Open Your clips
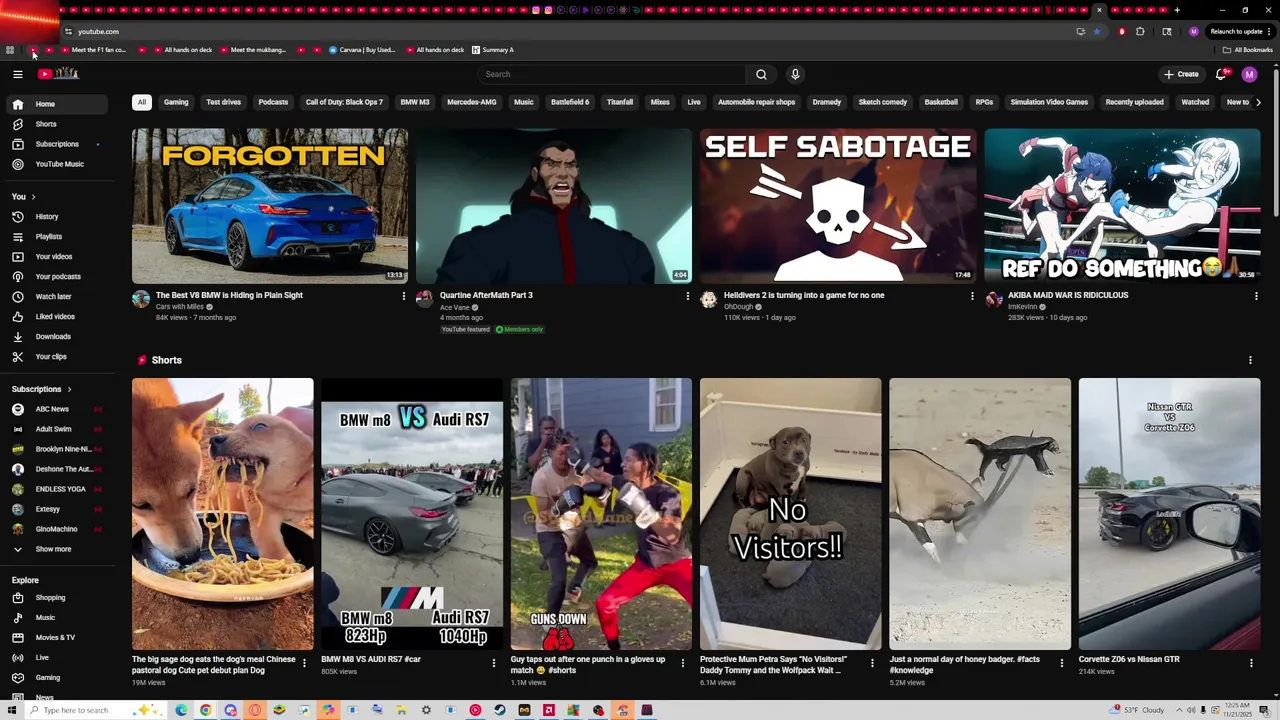This screenshot has width=1280, height=720. (x=58, y=357)
